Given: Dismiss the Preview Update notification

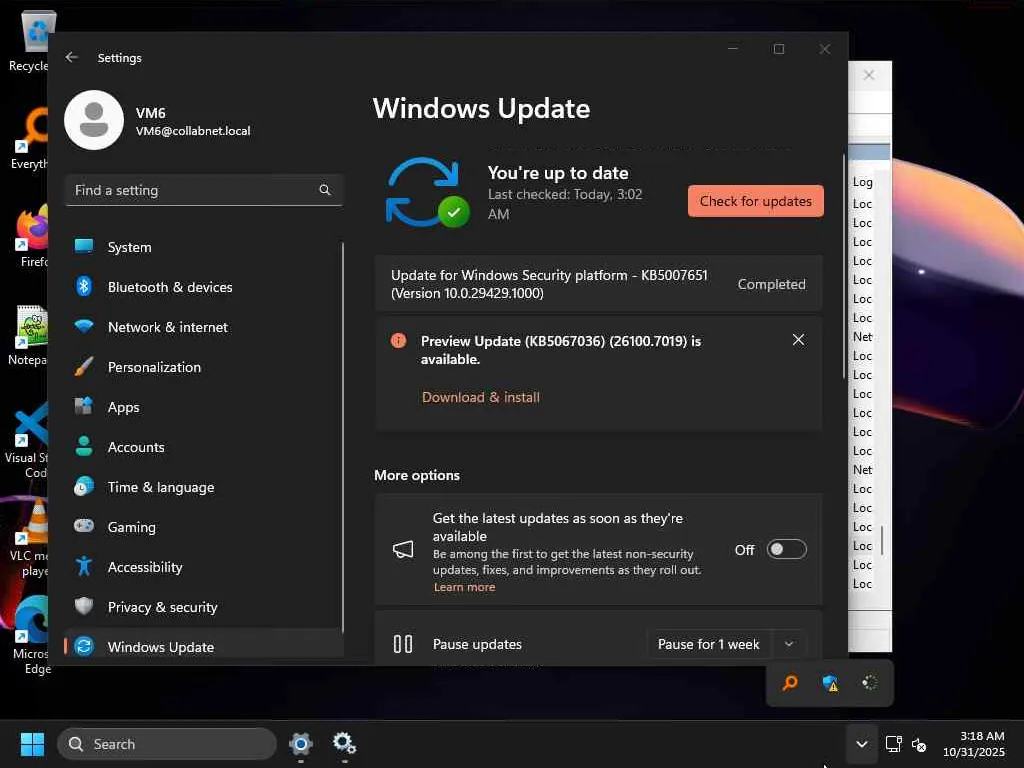Looking at the screenshot, I should 798,340.
